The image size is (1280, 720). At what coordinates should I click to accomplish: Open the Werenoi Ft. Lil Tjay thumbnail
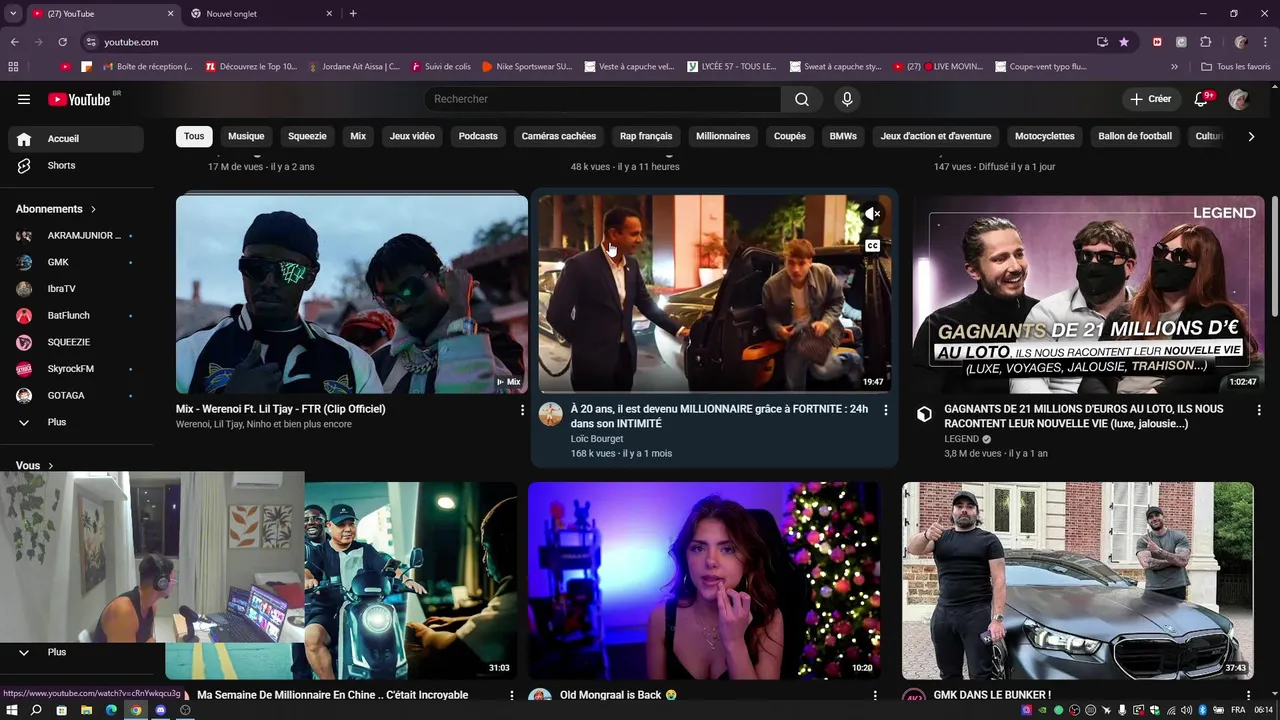pyautogui.click(x=352, y=294)
